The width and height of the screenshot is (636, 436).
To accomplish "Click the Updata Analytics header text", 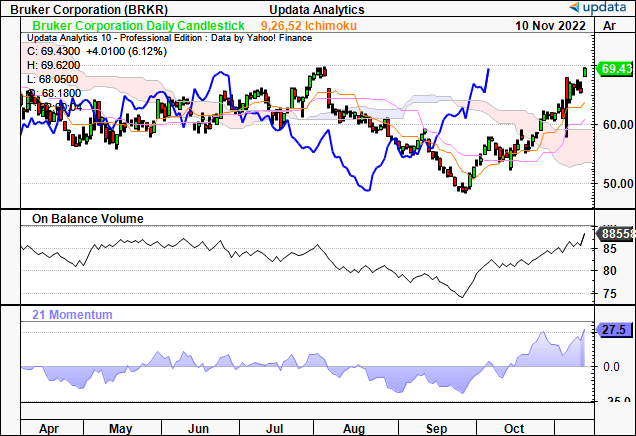I will coord(317,9).
